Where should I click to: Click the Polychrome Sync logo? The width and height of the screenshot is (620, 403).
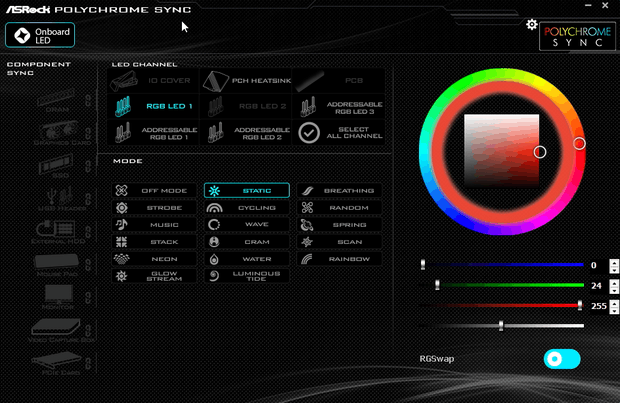[x=577, y=36]
